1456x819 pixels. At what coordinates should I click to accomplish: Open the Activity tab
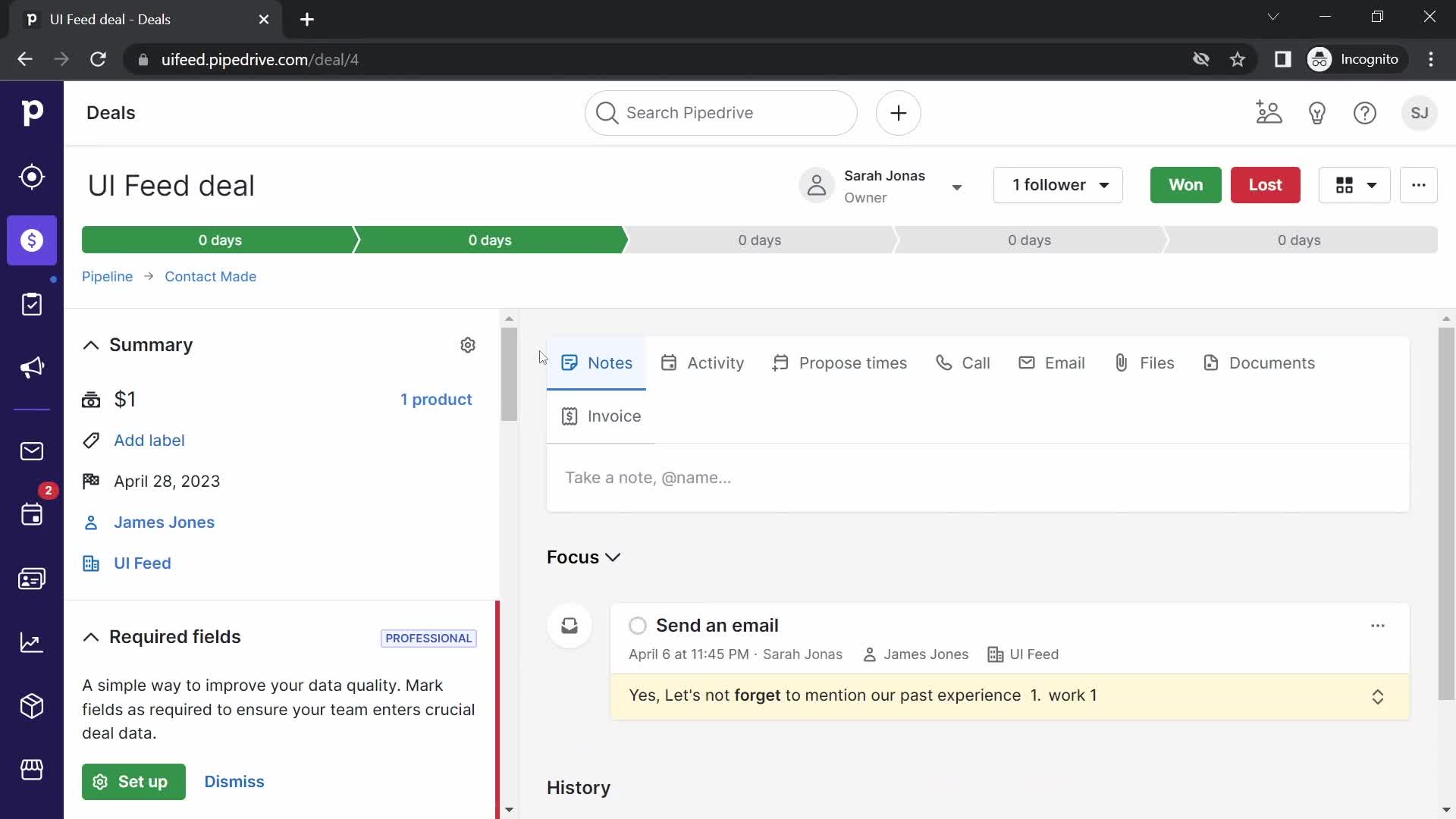[715, 362]
